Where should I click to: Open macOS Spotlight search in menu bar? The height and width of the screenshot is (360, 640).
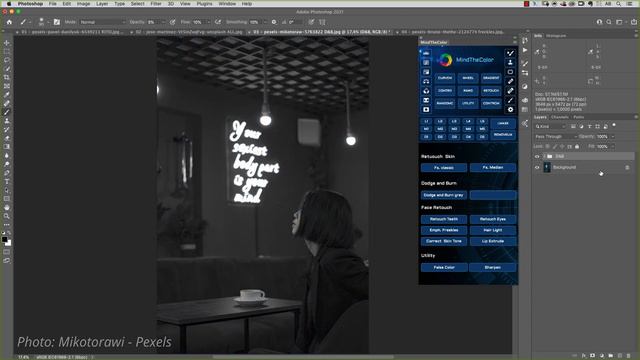pyautogui.click(x=619, y=4)
